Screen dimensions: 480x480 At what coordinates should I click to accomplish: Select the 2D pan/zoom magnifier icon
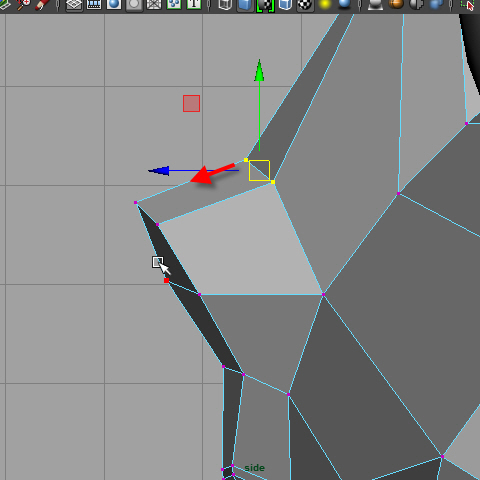coord(23,3)
